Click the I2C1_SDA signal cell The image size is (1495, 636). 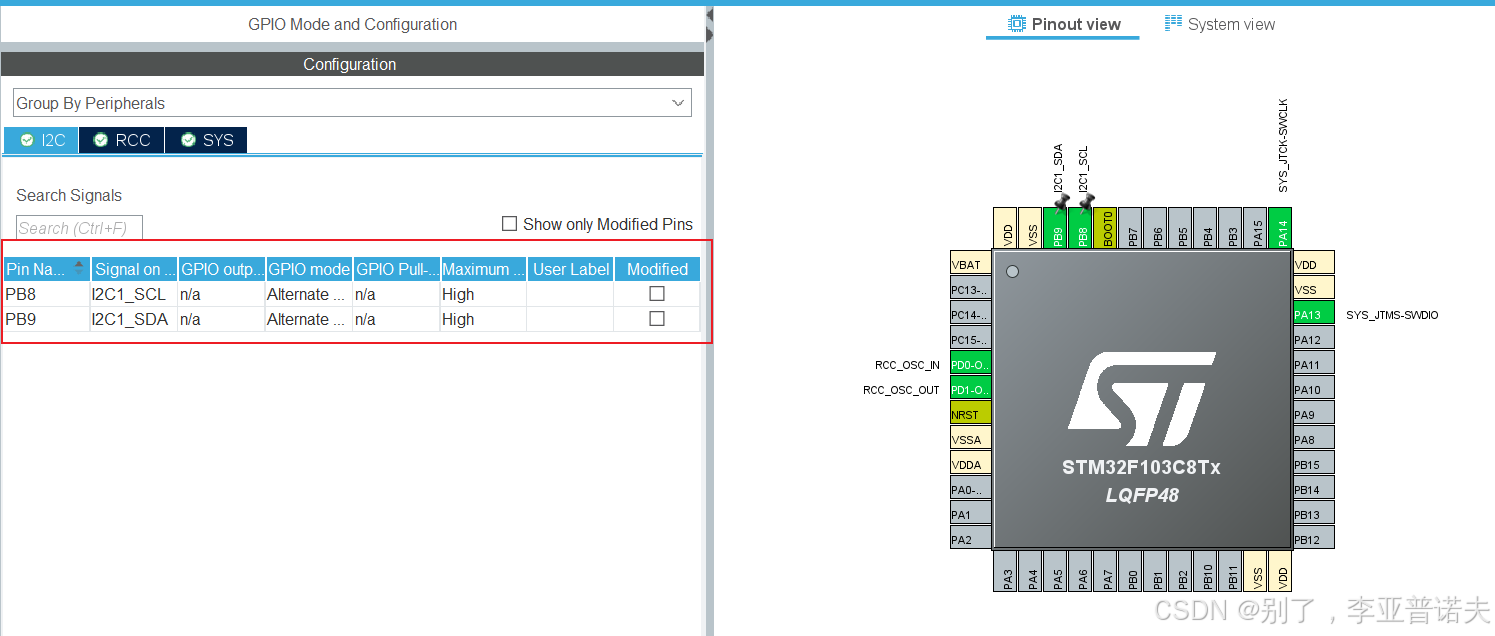pos(134,319)
